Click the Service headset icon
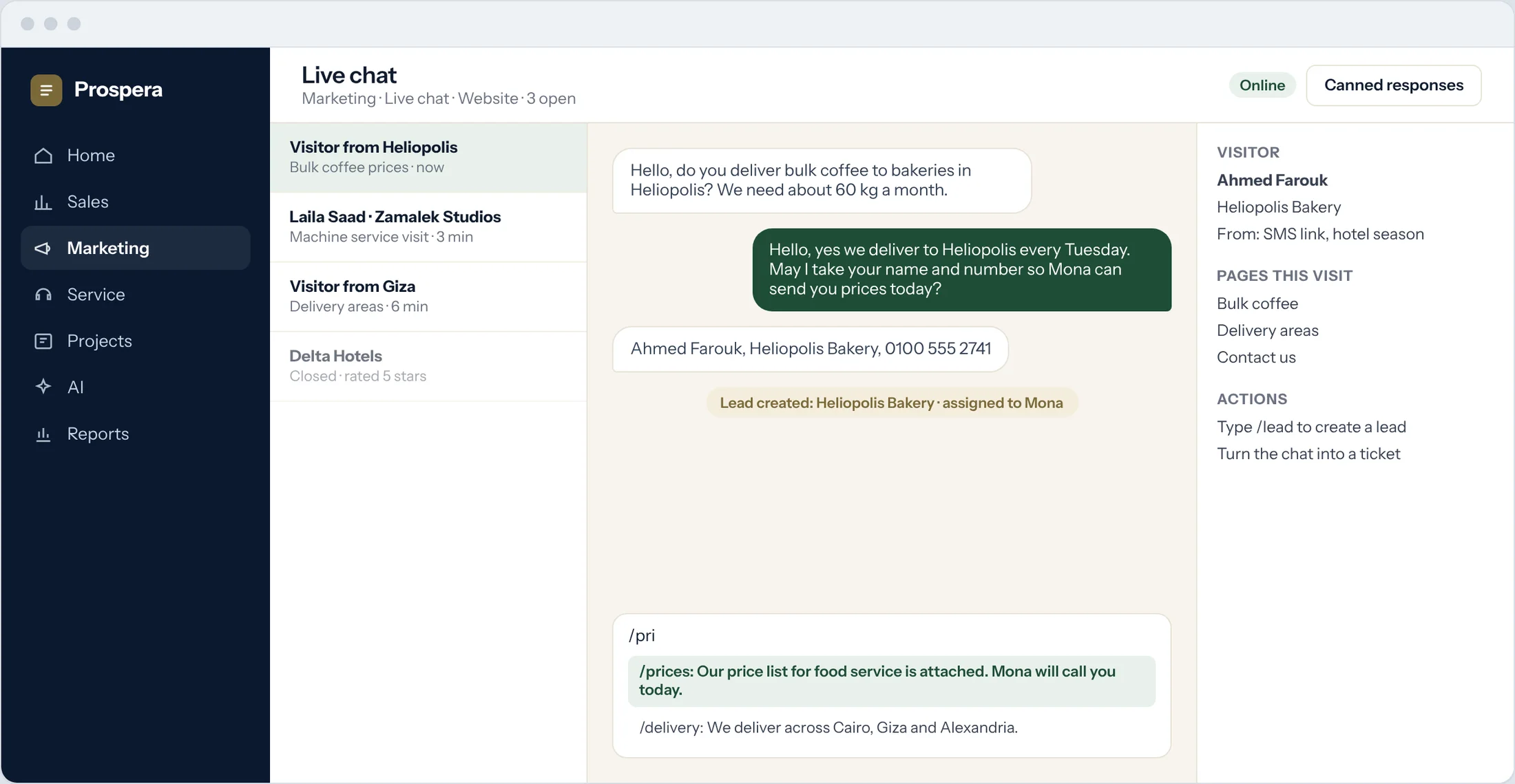The width and height of the screenshot is (1515, 784). [43, 295]
